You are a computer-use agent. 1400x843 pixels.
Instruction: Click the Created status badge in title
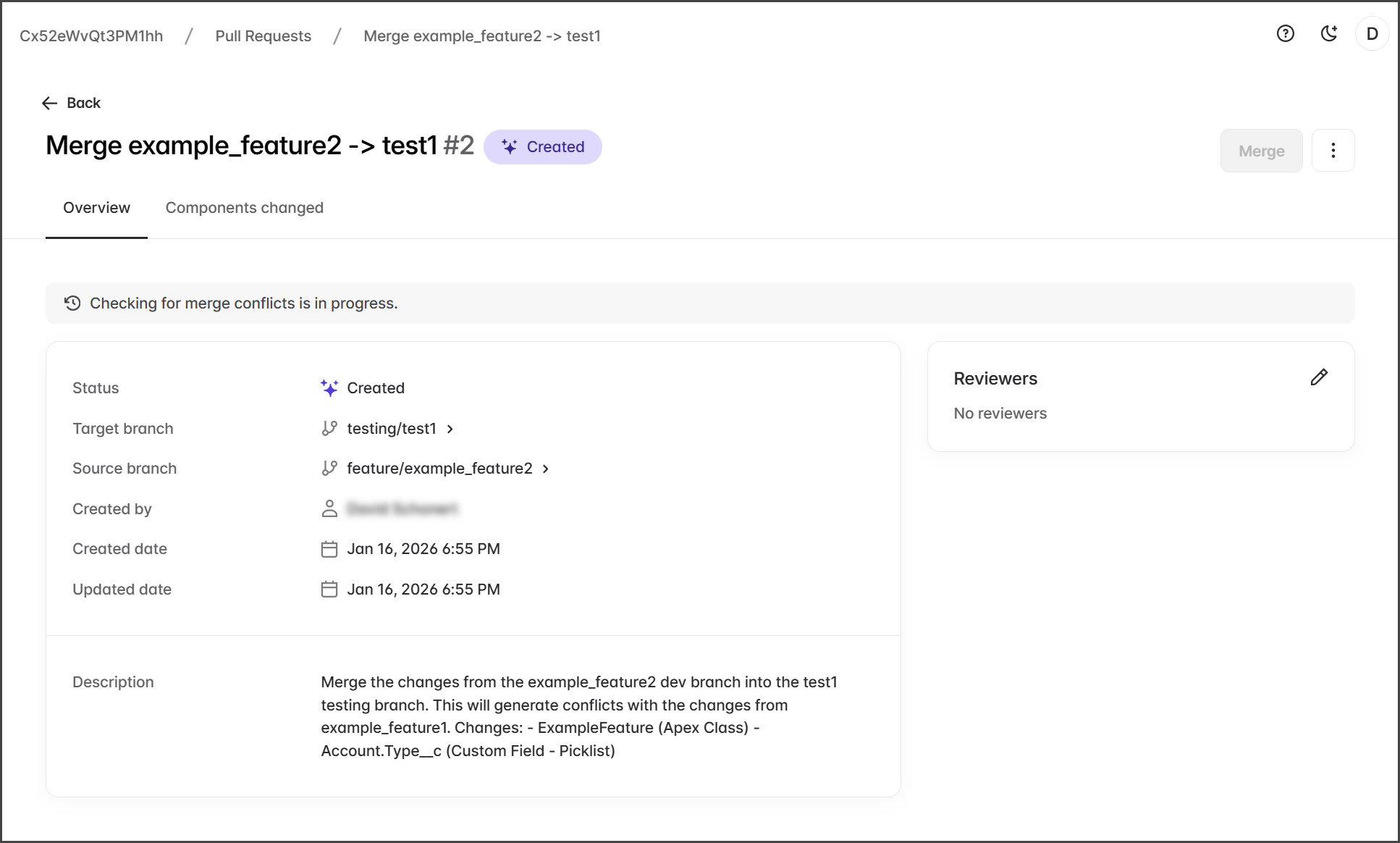point(542,147)
